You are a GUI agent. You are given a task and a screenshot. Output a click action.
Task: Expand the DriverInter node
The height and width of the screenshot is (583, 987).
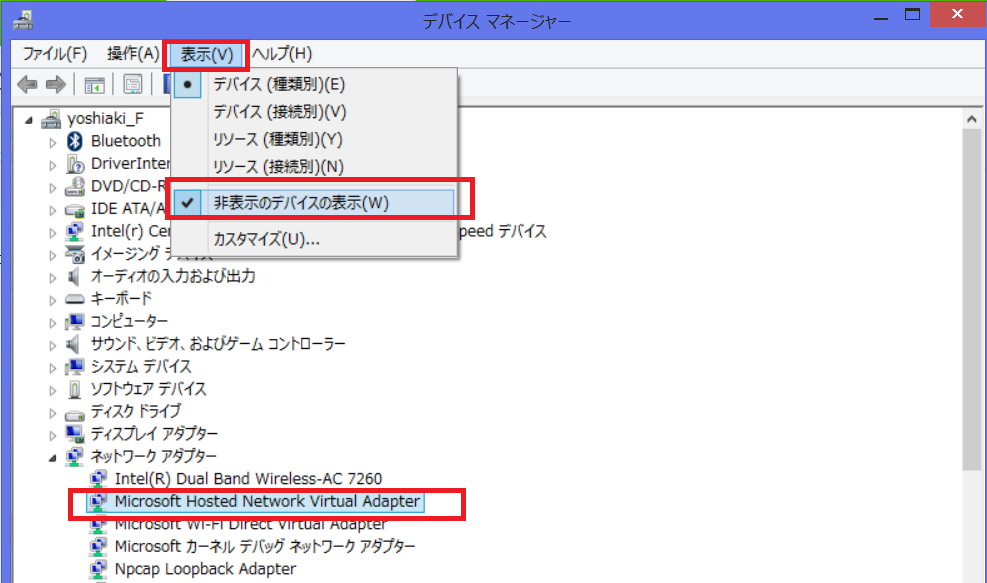point(53,165)
